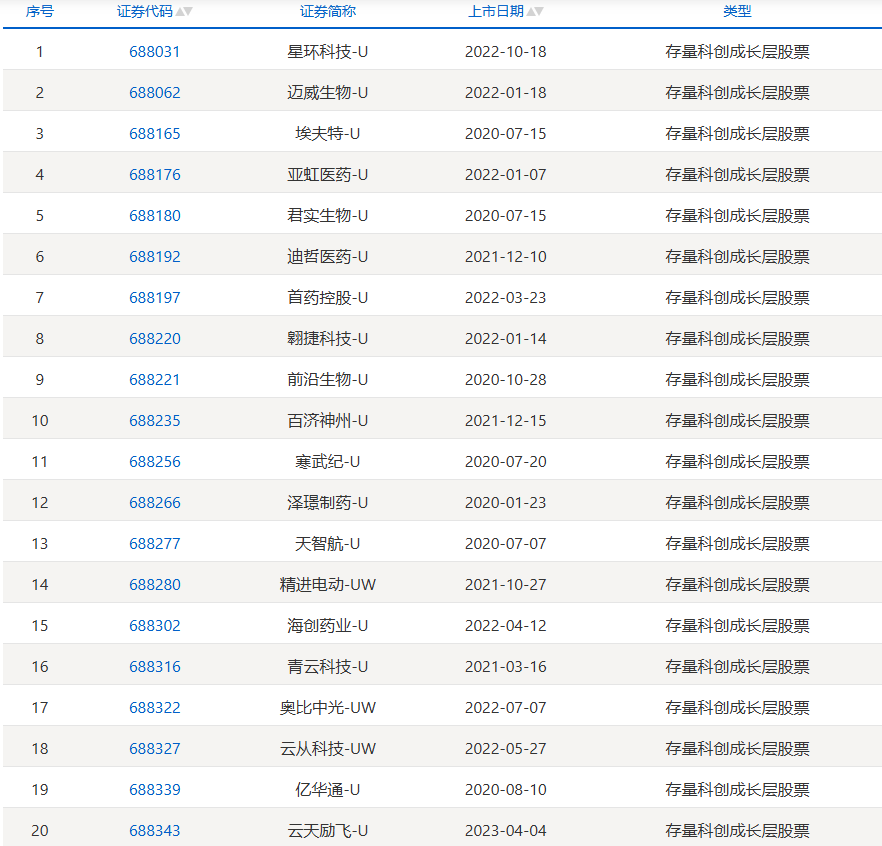Image resolution: width=882 pixels, height=846 pixels.
Task: Open stock code link 688235 for 百济神州-U
Action: 154,420
